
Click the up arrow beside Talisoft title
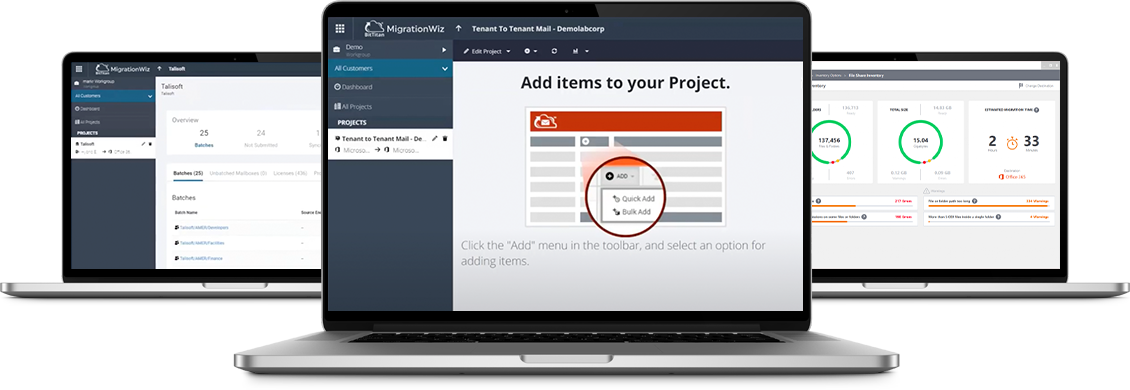(x=159, y=68)
